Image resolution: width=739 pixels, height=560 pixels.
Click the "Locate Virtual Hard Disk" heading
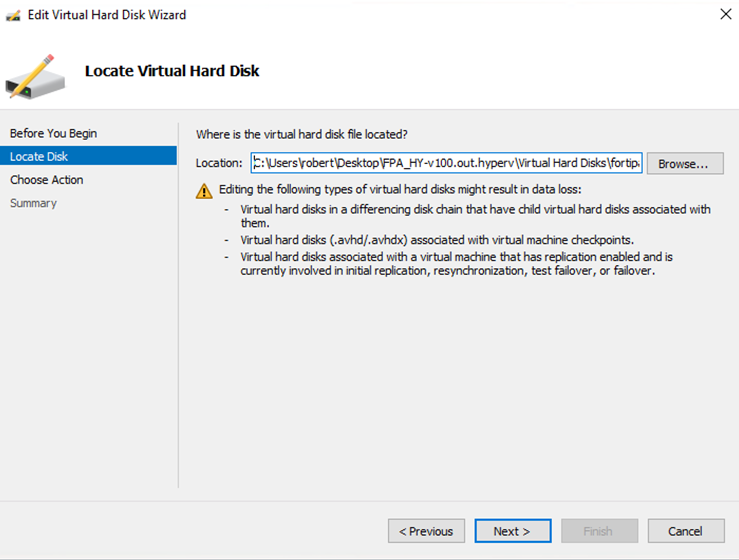pos(172,71)
